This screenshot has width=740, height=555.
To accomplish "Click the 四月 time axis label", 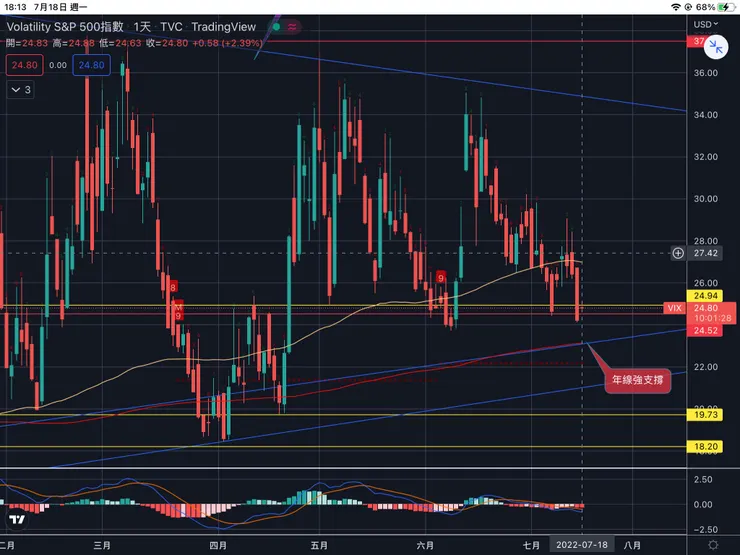I will [218, 546].
